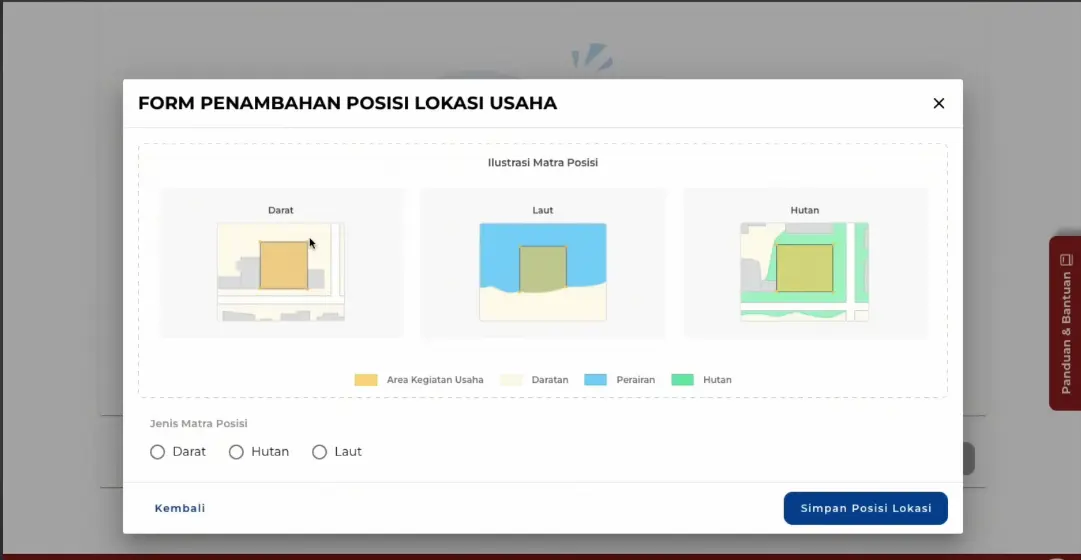Image resolution: width=1081 pixels, height=560 pixels.
Task: Click the Area Kegiatan Usaha legend text
Action: click(x=435, y=380)
